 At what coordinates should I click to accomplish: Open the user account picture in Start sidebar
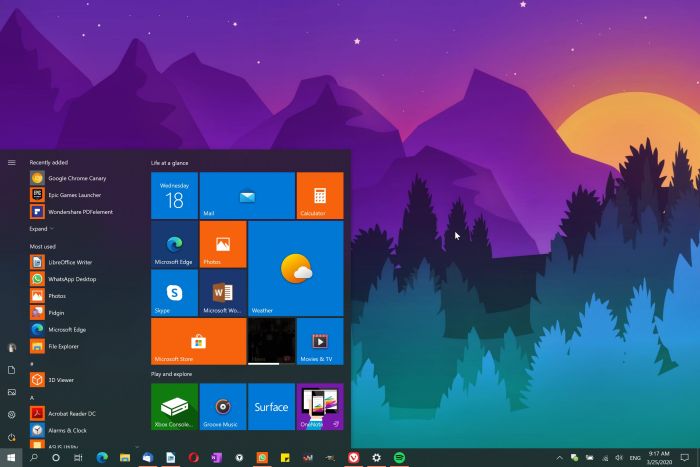click(x=12, y=347)
